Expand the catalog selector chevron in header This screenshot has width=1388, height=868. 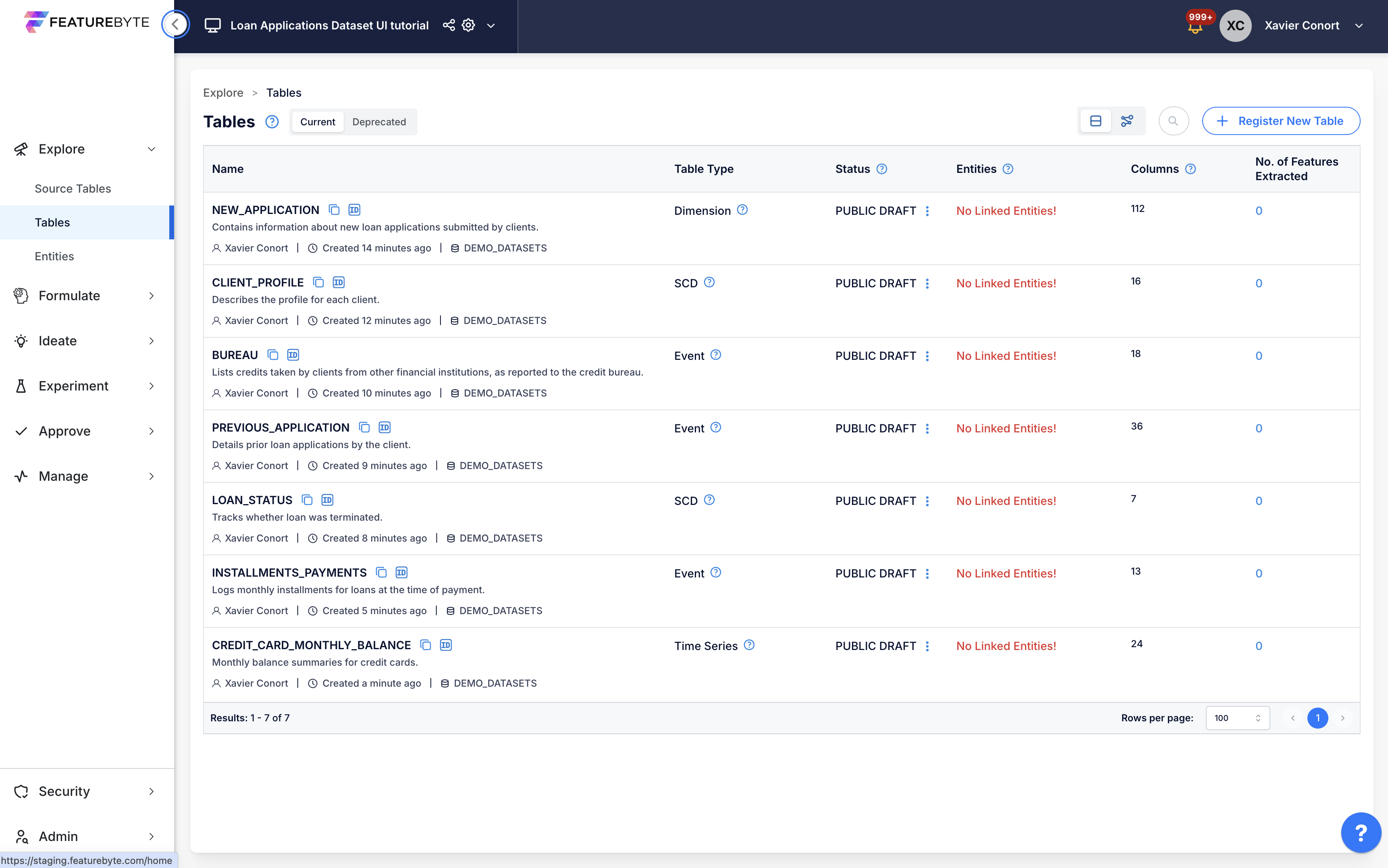(491, 26)
